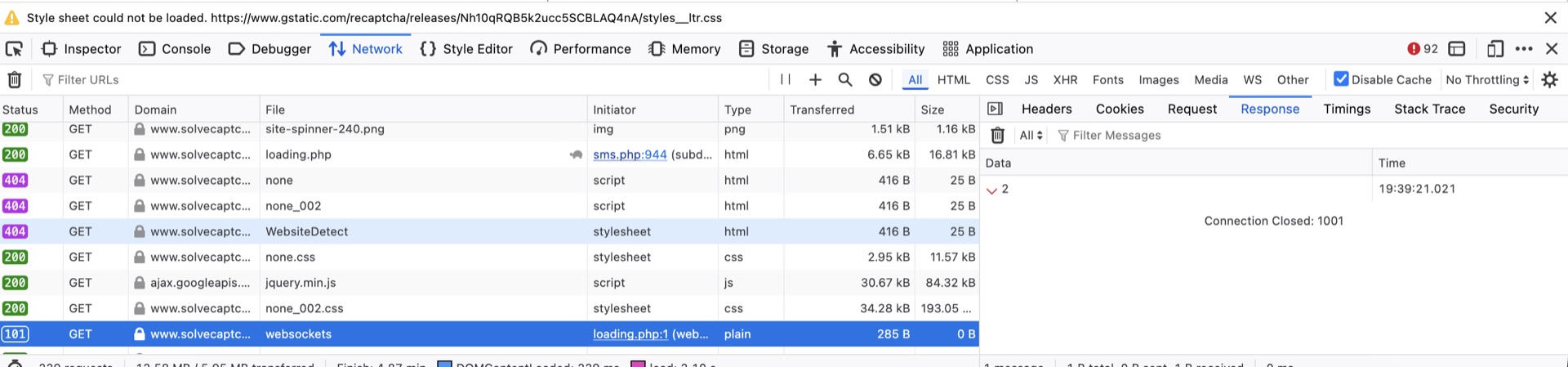
Task: Activate the element picker icon
Action: click(x=14, y=49)
